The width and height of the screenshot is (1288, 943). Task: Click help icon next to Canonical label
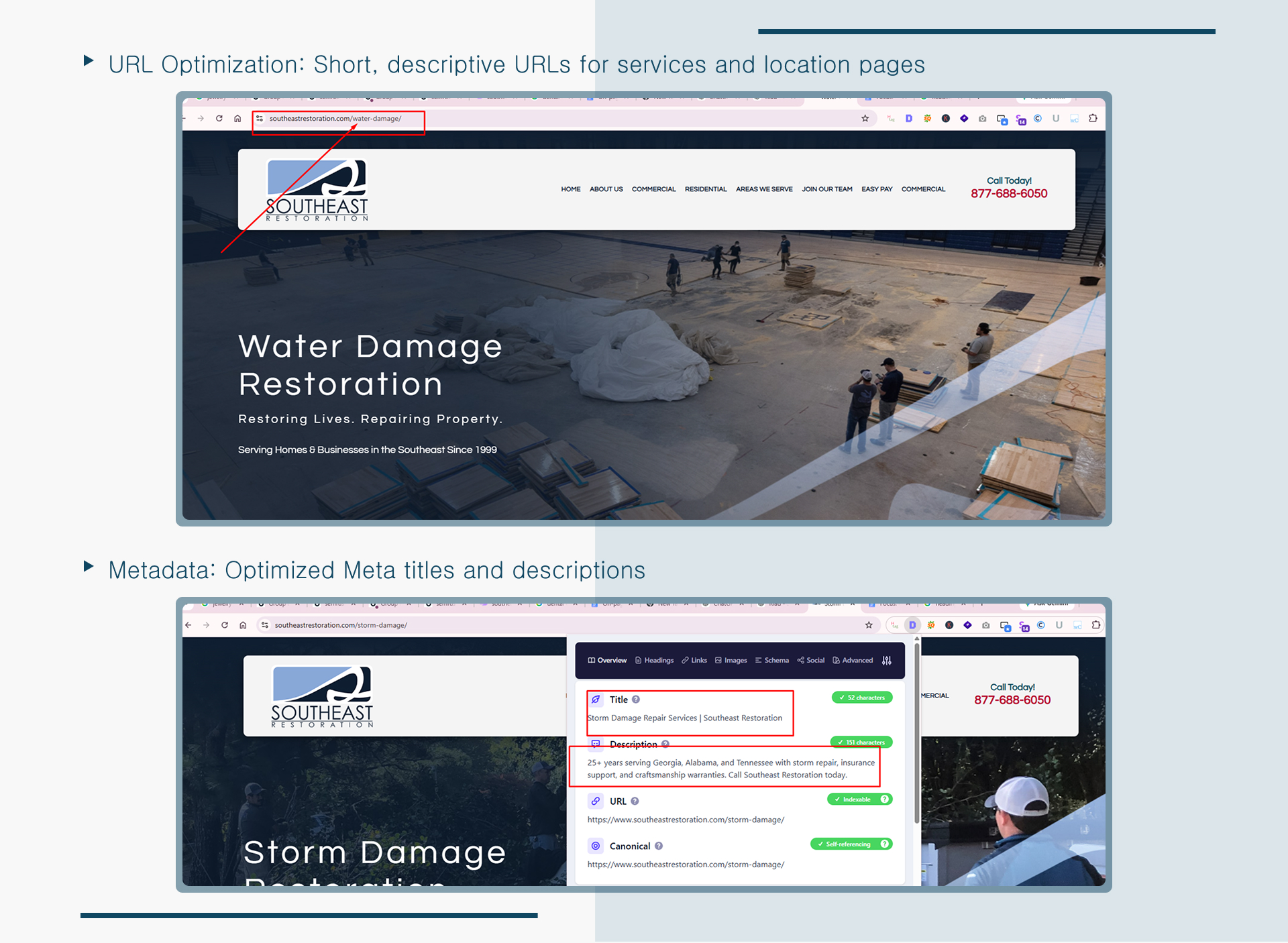click(659, 846)
